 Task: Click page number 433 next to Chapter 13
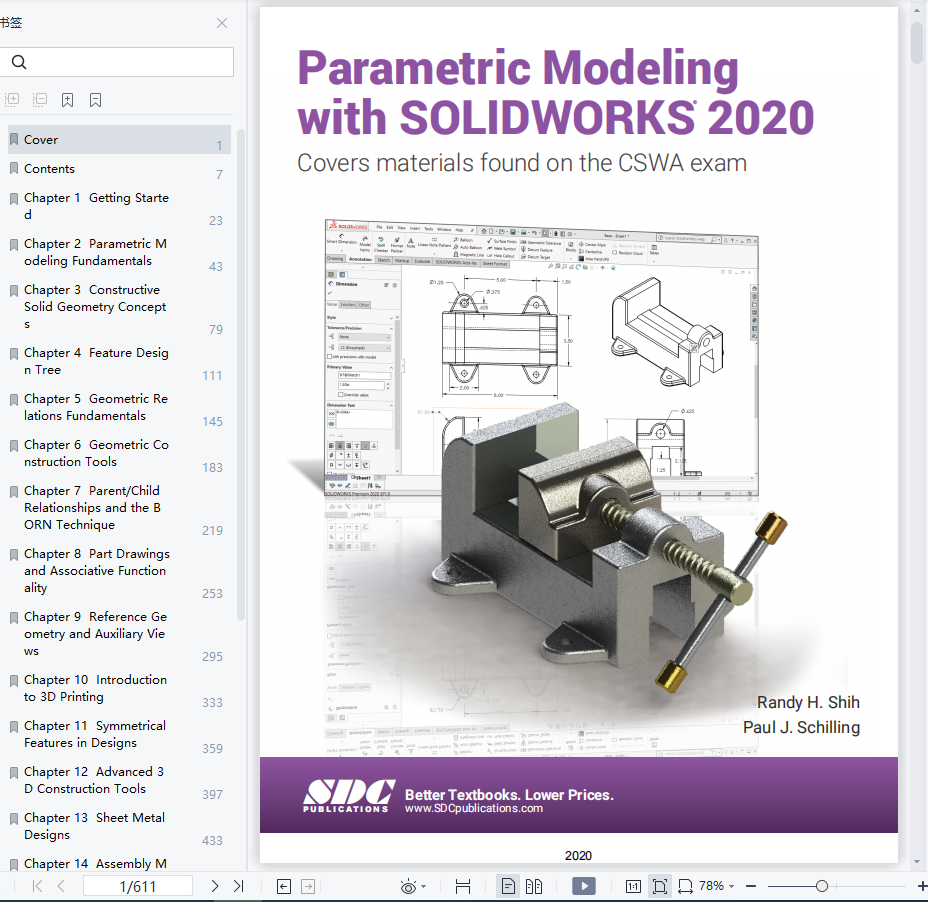[x=212, y=840]
